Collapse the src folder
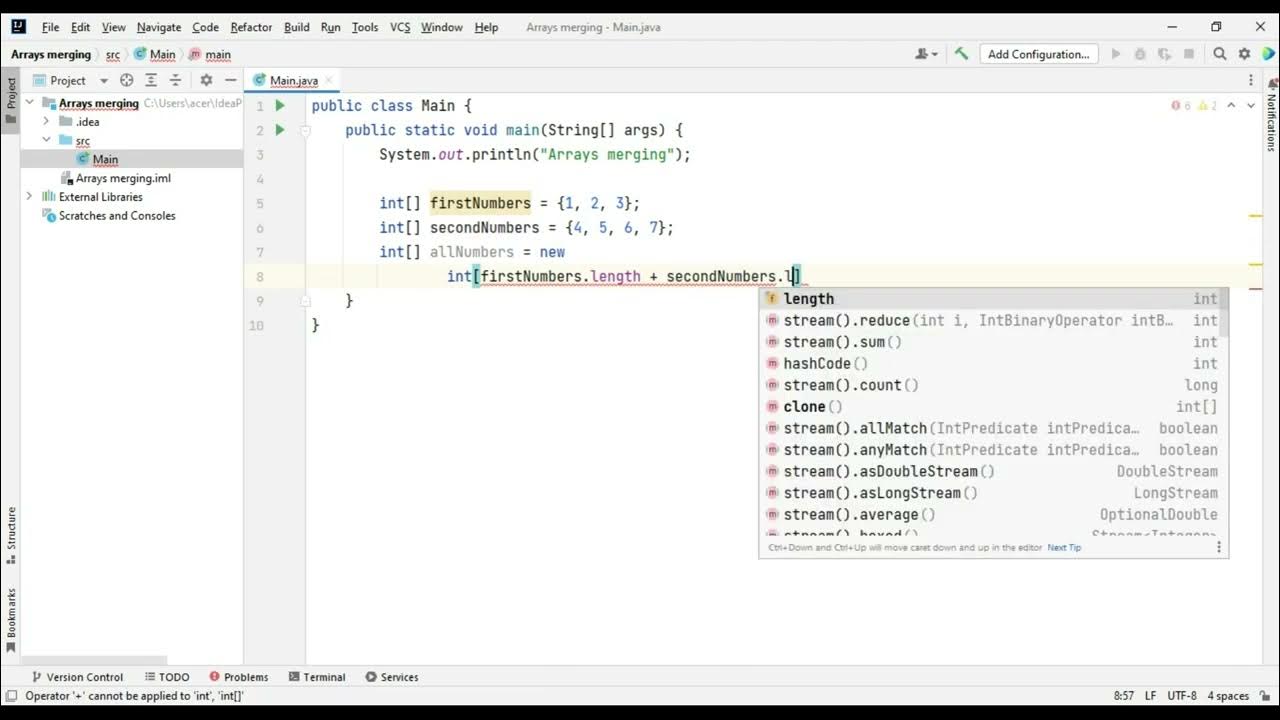The width and height of the screenshot is (1280, 720). tap(47, 140)
